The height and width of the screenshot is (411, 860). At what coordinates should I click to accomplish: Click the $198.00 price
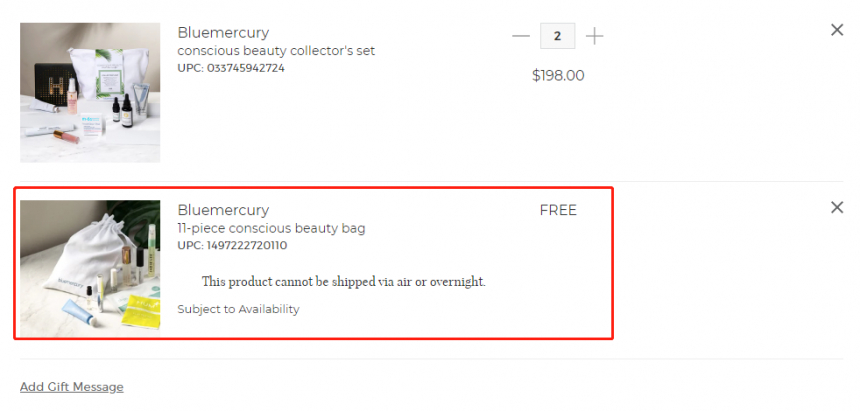click(558, 76)
